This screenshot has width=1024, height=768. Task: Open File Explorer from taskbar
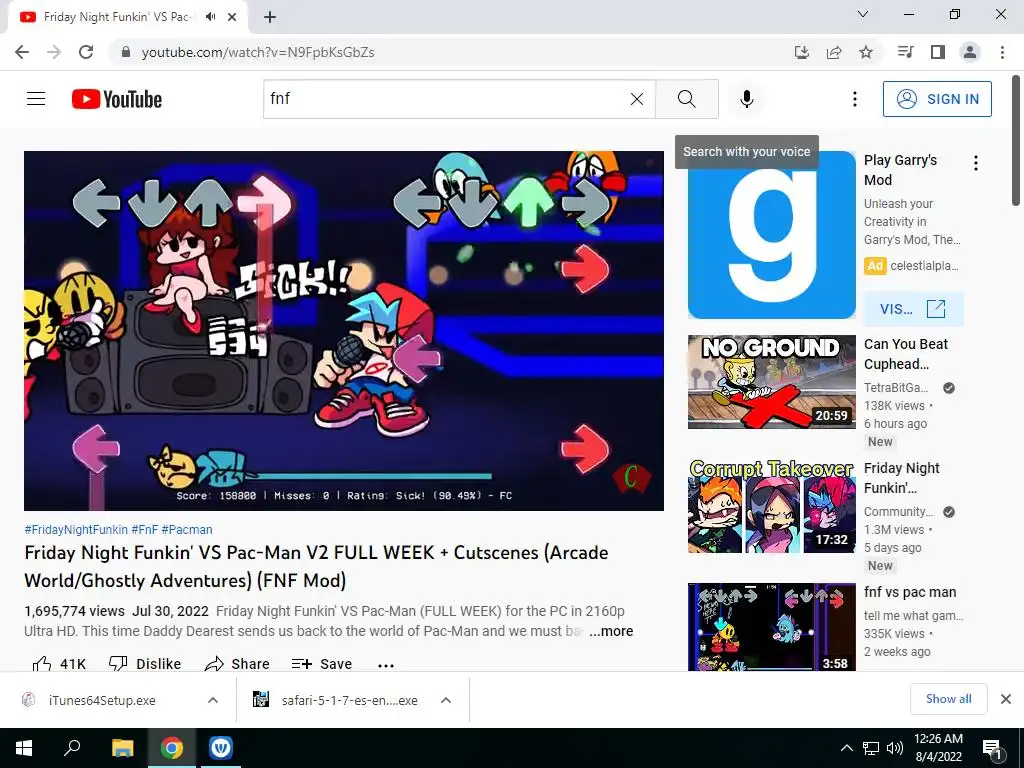point(122,748)
